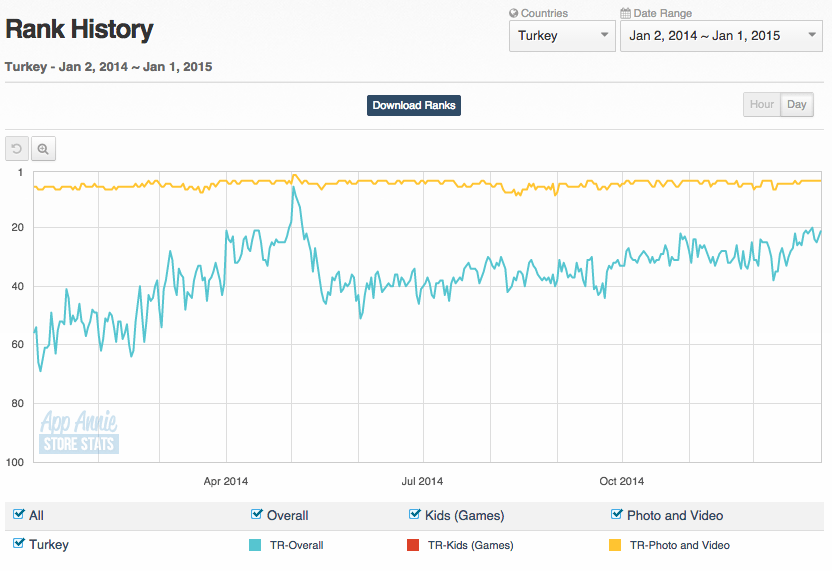
Task: Switch to Day view
Action: pos(797,105)
